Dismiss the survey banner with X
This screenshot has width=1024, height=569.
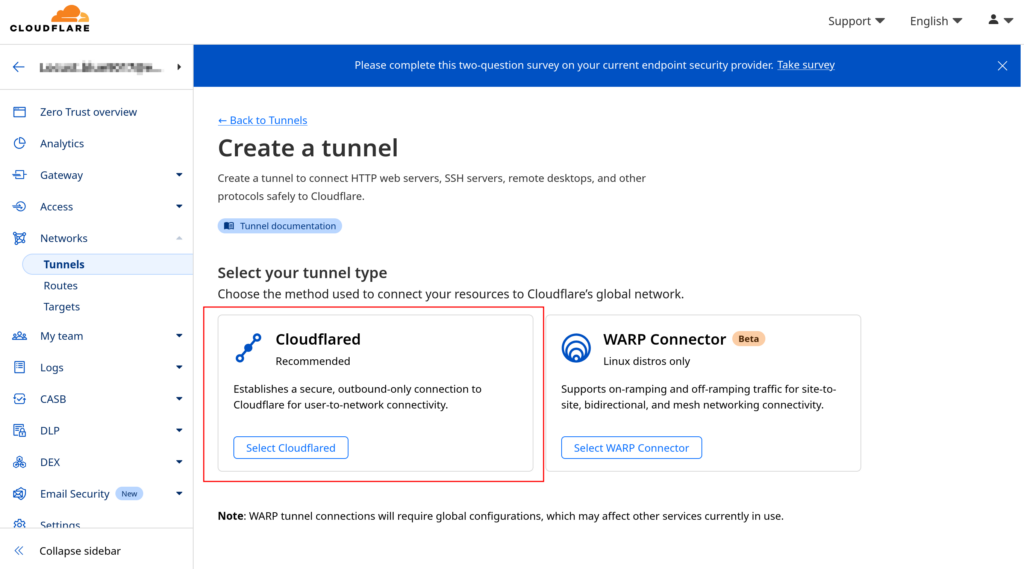[x=1002, y=65]
